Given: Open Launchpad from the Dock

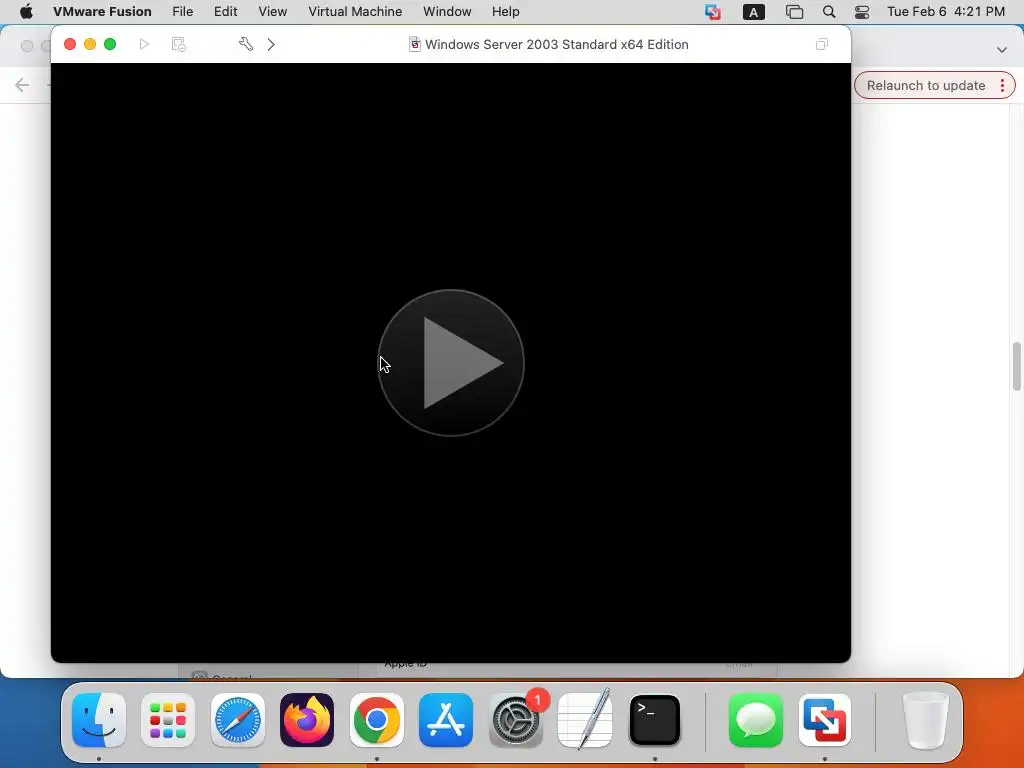Looking at the screenshot, I should coord(168,720).
